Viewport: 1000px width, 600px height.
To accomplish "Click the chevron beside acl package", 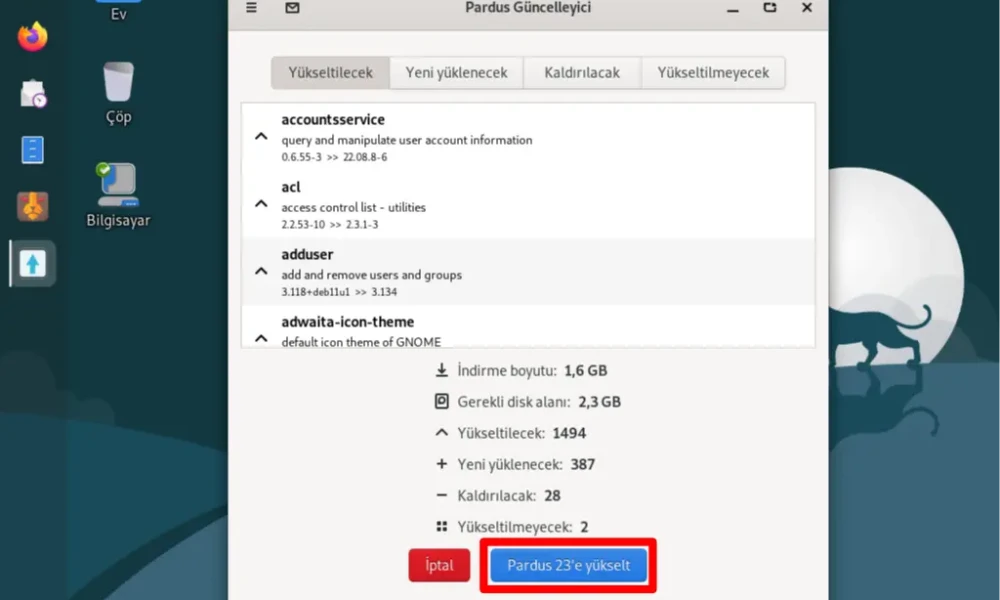I will point(261,203).
